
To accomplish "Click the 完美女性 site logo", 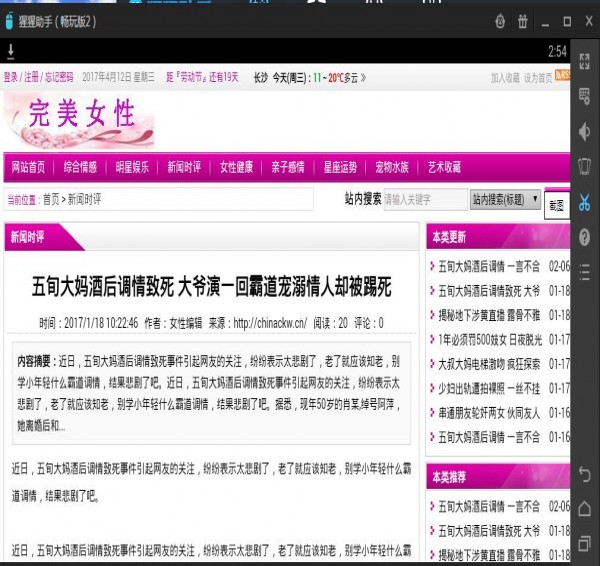I will [79, 122].
